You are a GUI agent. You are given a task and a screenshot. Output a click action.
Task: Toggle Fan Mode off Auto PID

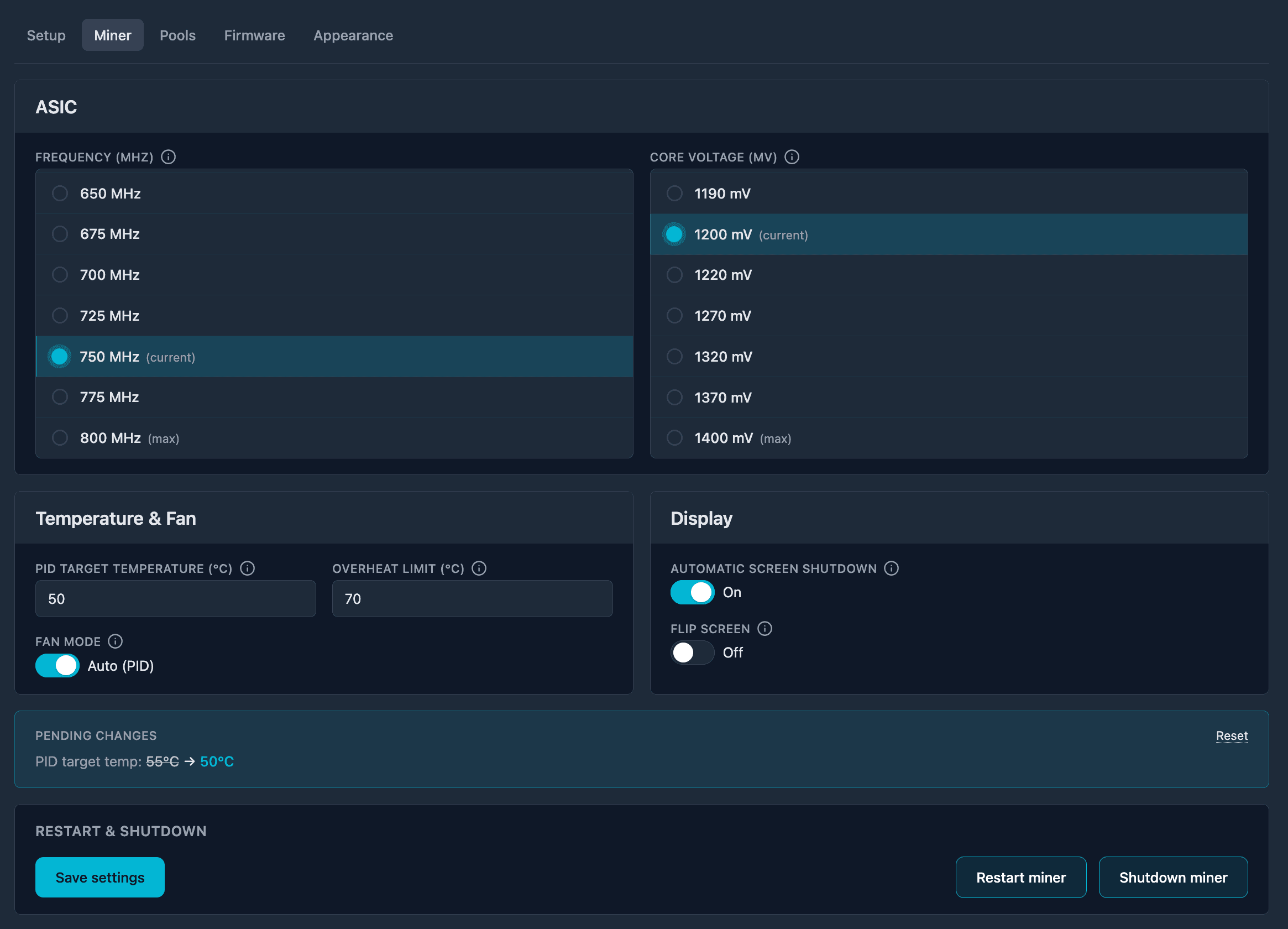57,665
